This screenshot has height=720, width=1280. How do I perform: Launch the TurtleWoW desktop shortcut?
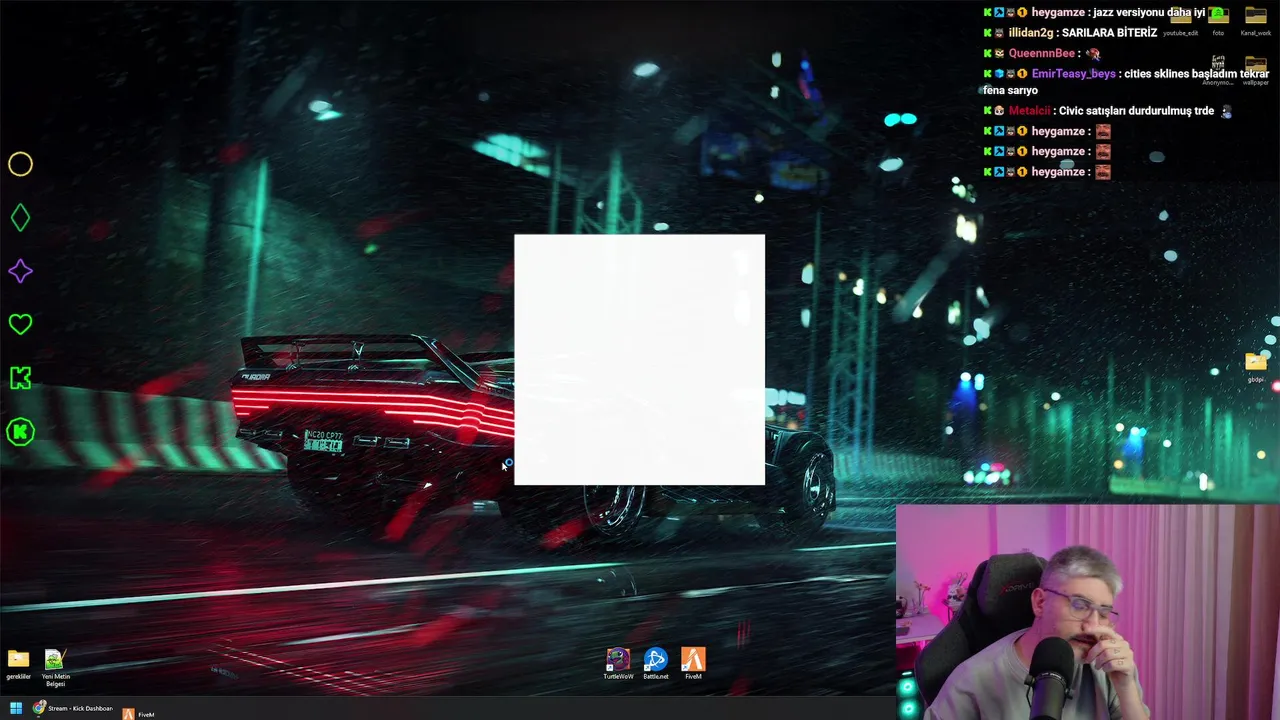pyautogui.click(x=618, y=664)
